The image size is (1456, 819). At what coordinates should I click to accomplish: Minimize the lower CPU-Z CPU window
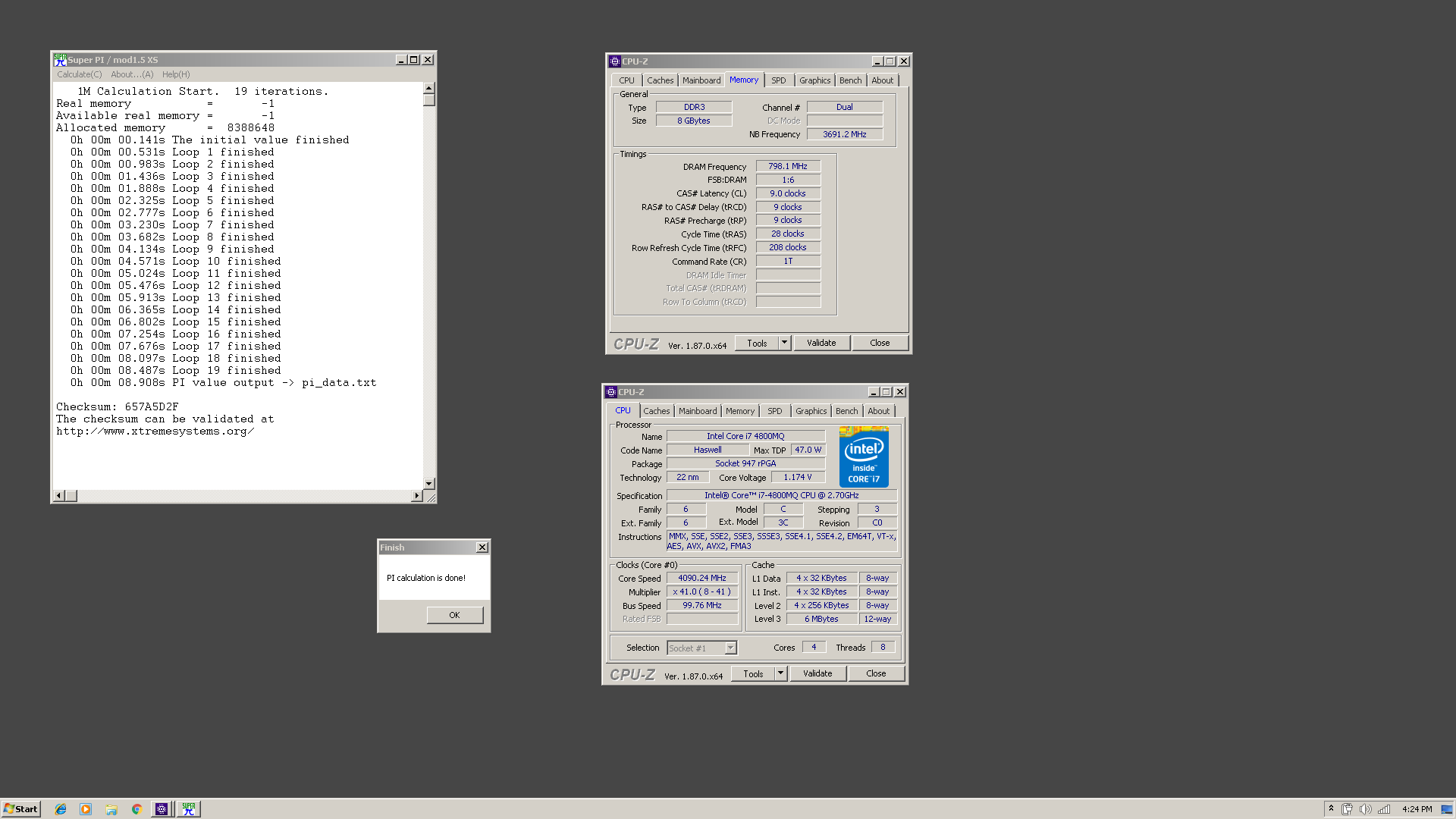tap(874, 392)
